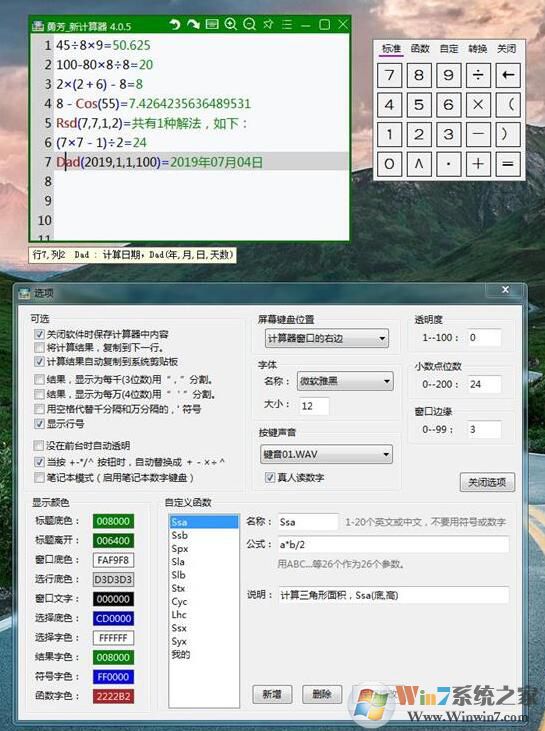This screenshot has width=545, height=731.
Task: Click the 关闭选项 button
Action: click(487, 482)
